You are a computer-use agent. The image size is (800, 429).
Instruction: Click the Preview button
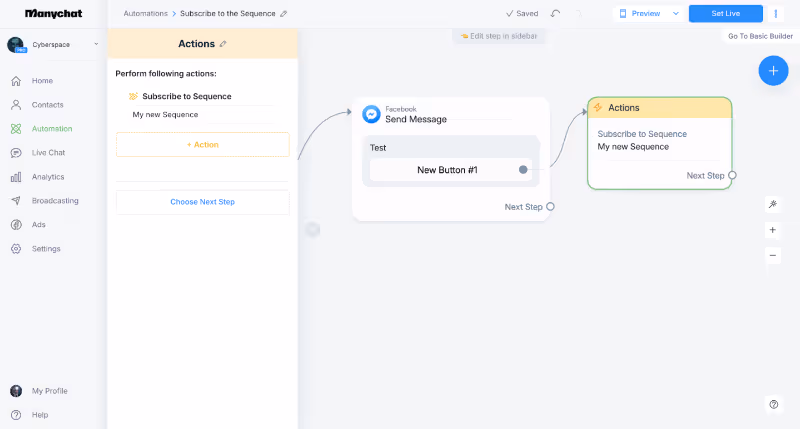pos(640,14)
